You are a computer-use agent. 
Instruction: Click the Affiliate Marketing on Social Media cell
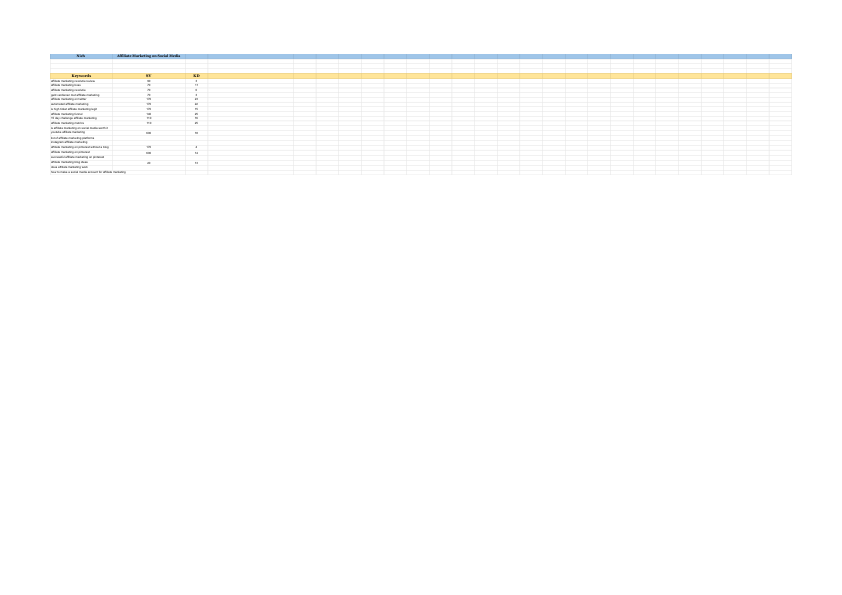[x=150, y=55]
